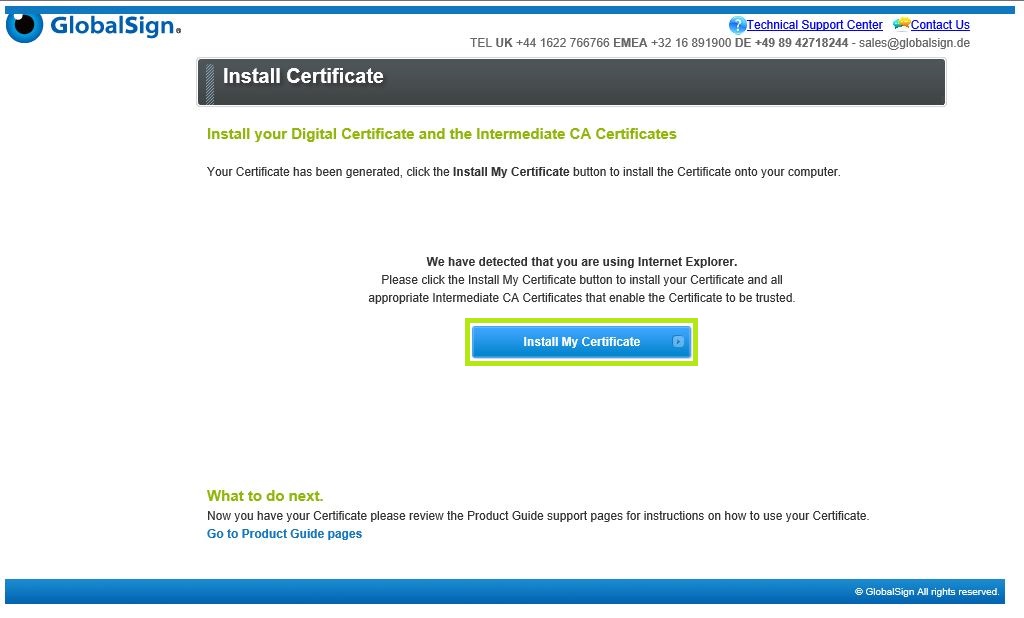Click the GlobalSign All rights reserved footer text
The height and width of the screenshot is (618, 1024).
(926, 592)
